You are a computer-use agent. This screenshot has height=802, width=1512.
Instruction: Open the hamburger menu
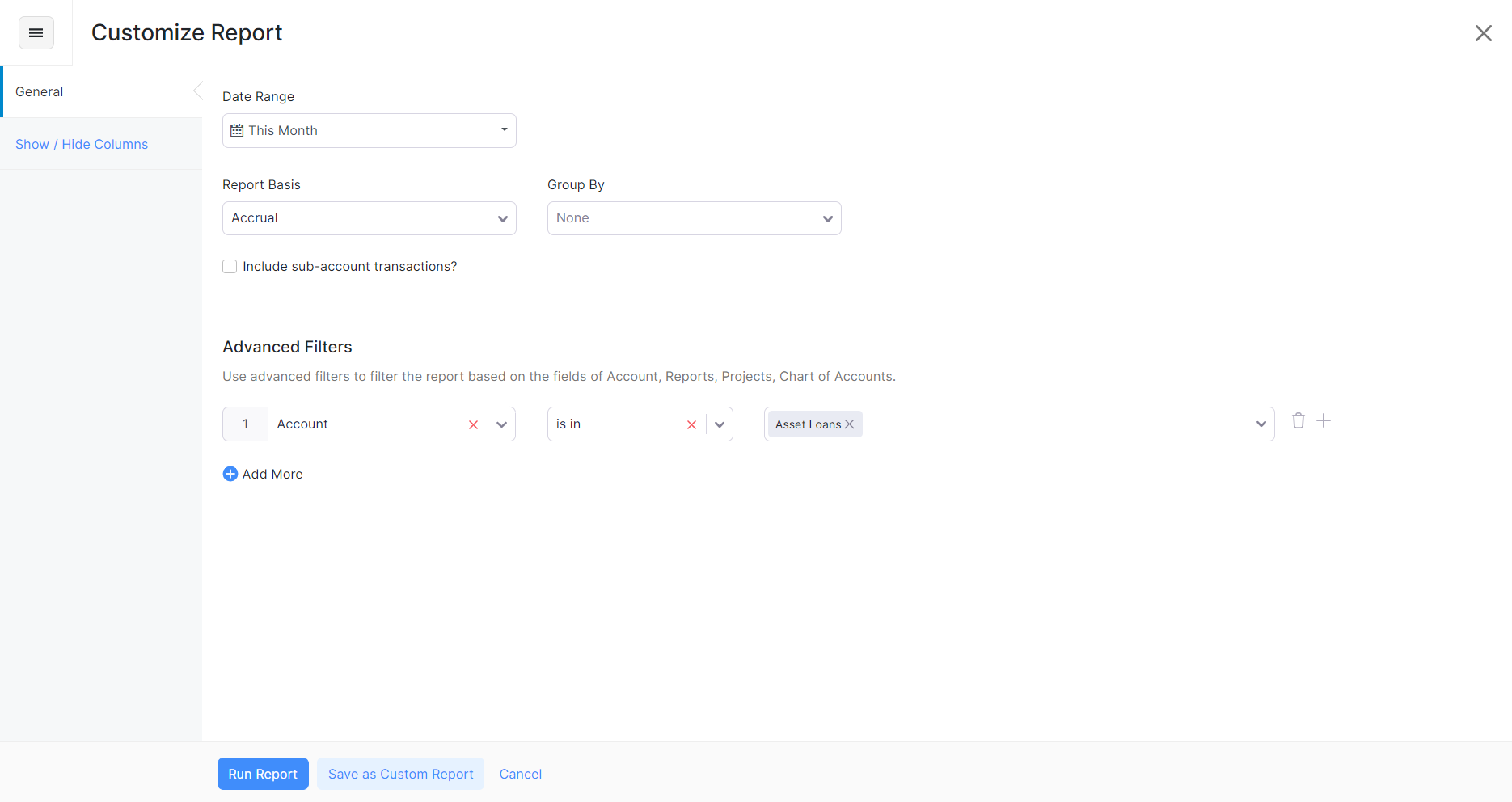click(x=36, y=32)
